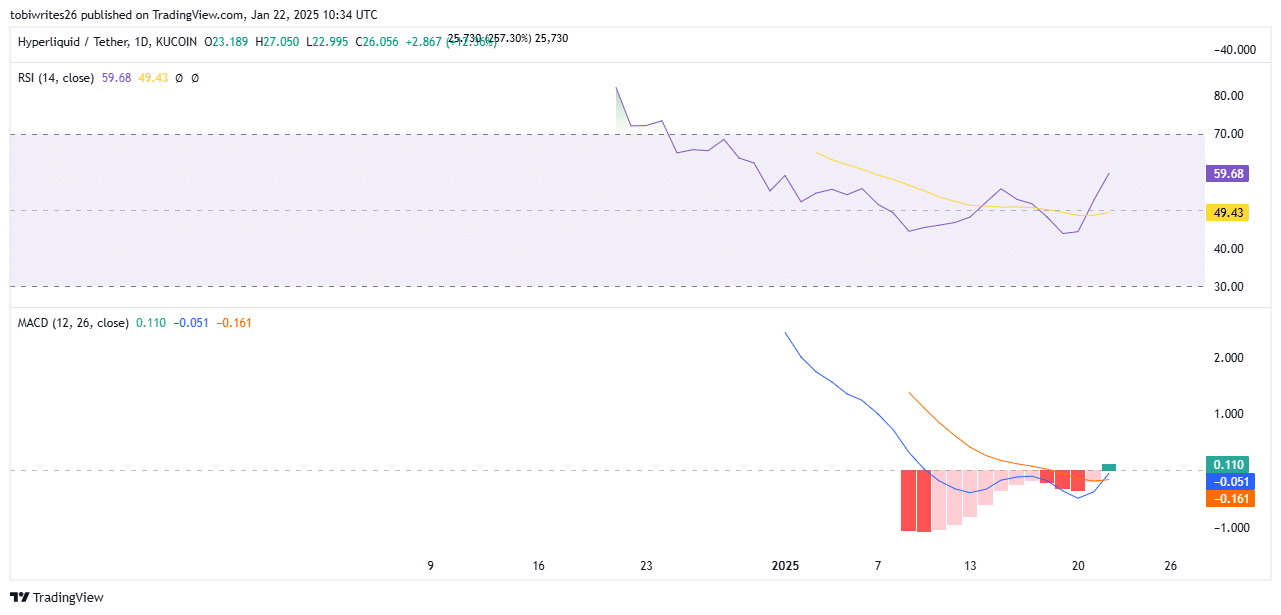Click the blue -0.051 MACD value tag
Image resolution: width=1281 pixels, height=615 pixels.
pyautogui.click(x=1227, y=481)
